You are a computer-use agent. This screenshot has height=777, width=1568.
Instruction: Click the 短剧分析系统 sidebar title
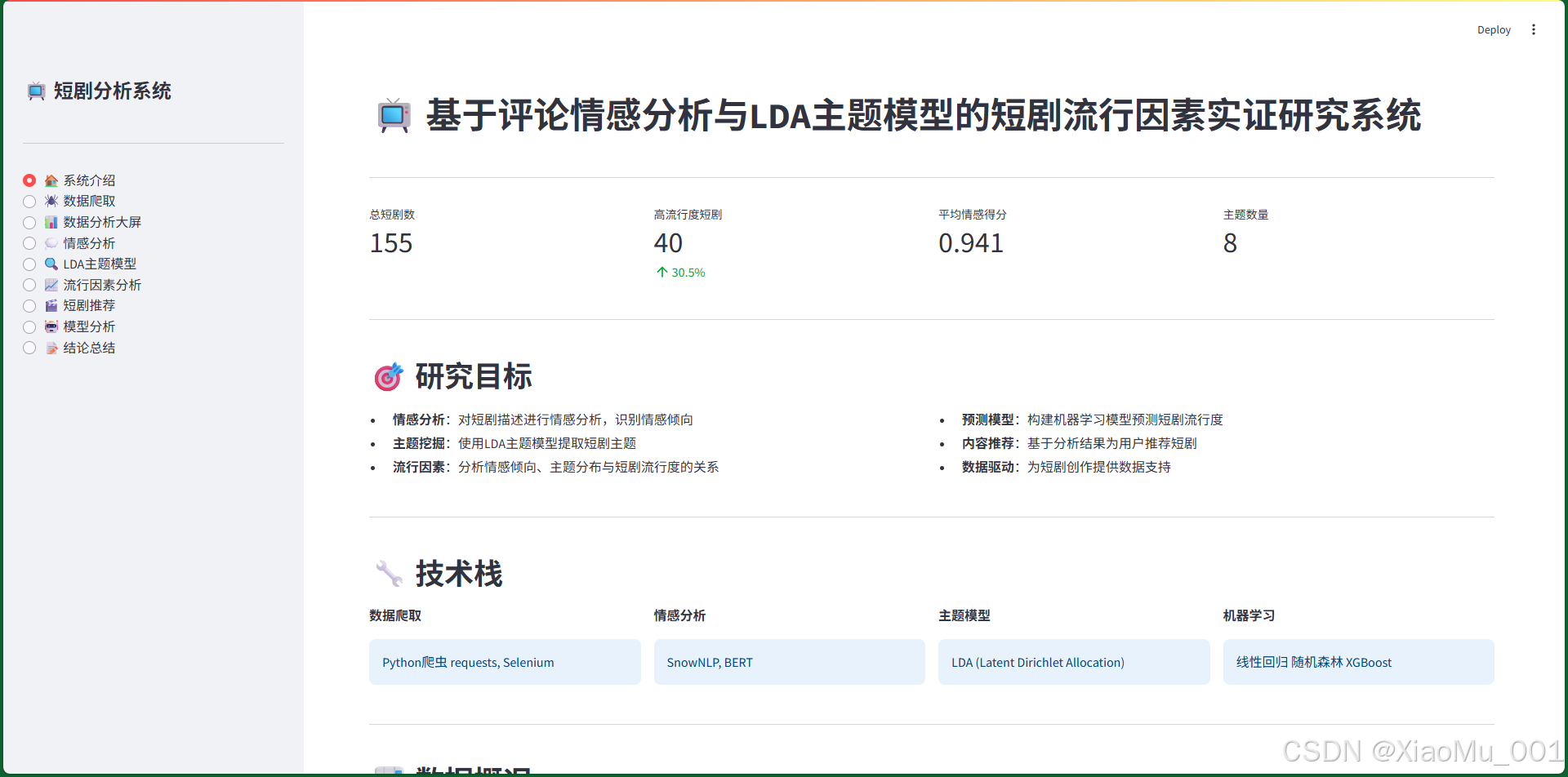click(x=113, y=91)
